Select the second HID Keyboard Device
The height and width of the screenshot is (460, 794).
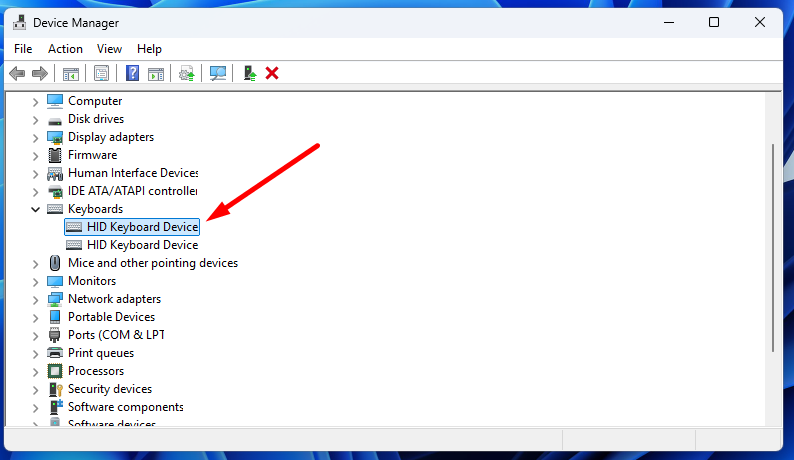[x=142, y=245]
